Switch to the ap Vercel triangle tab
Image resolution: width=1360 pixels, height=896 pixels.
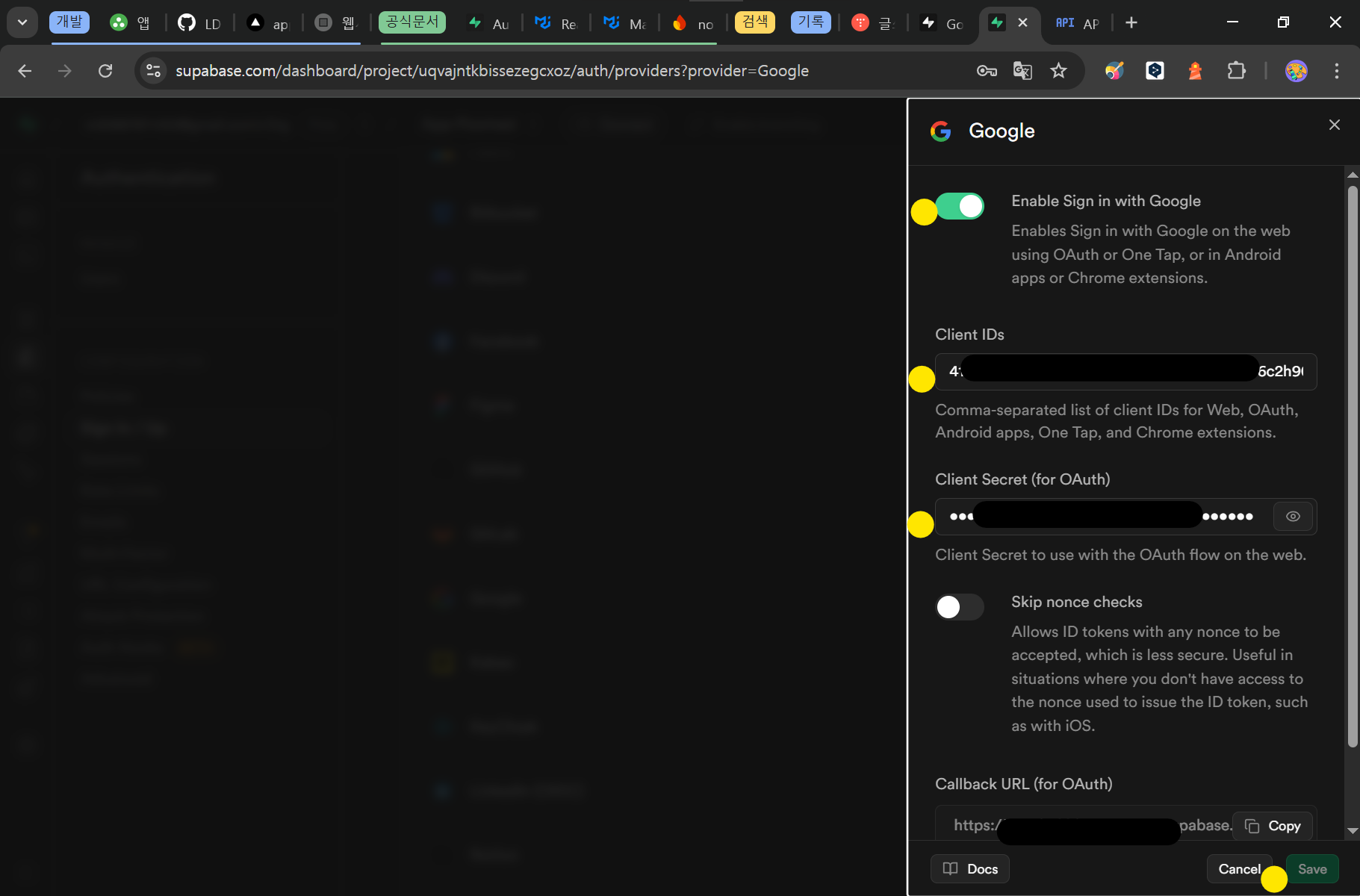pos(269,23)
